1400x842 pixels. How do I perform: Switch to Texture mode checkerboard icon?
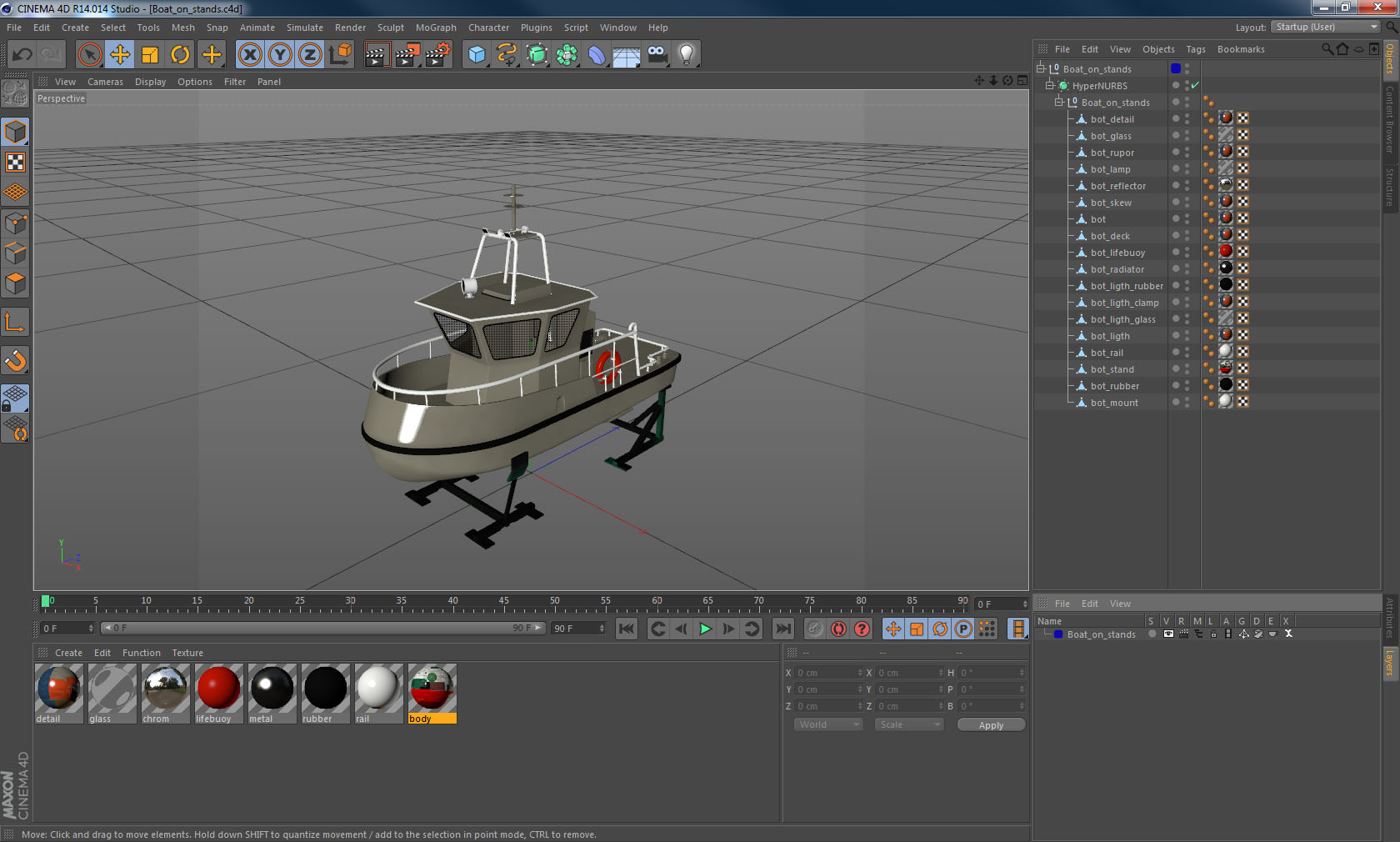pos(15,162)
